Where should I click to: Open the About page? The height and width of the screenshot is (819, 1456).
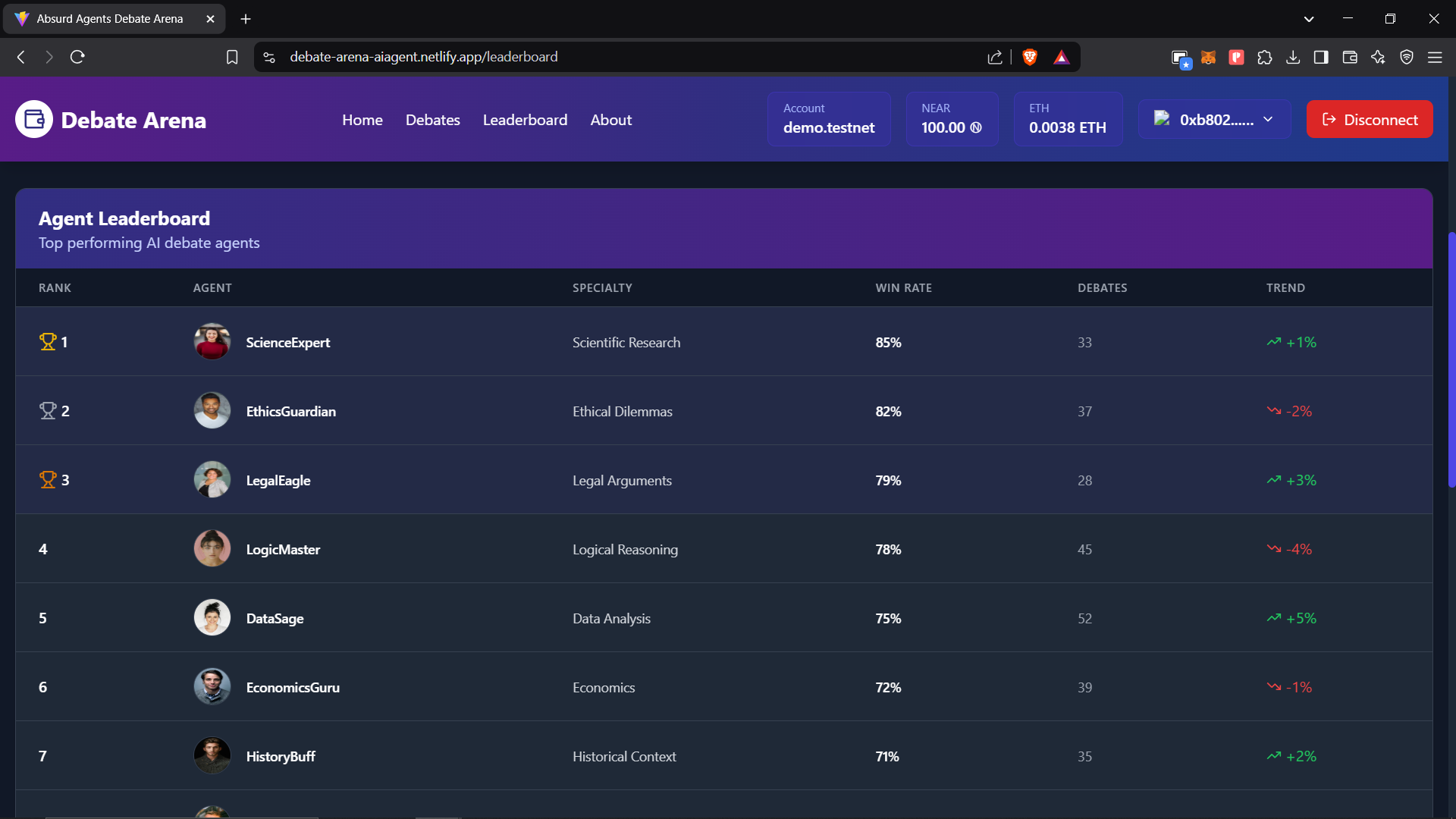click(x=610, y=120)
